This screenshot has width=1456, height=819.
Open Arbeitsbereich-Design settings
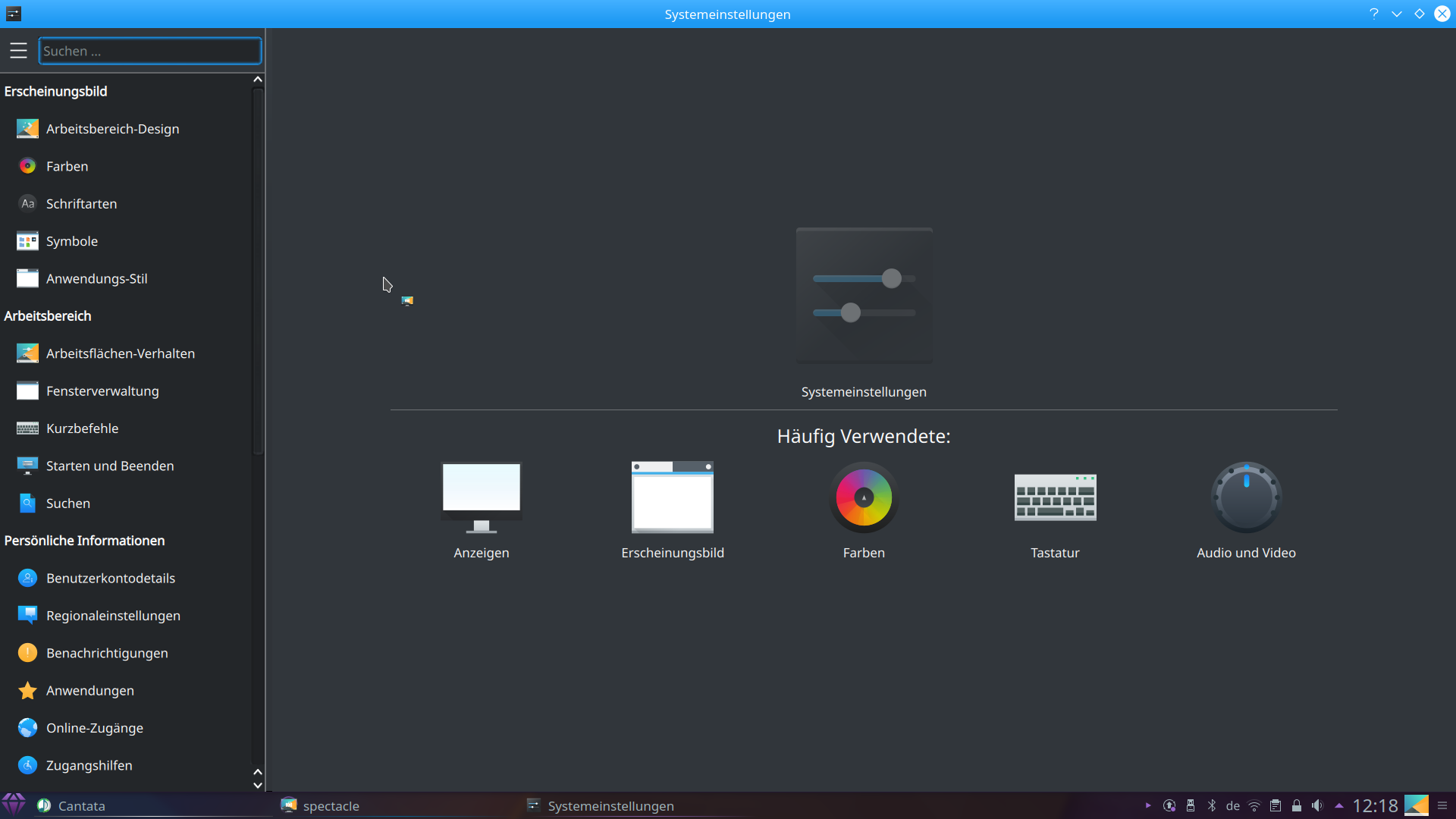point(112,129)
